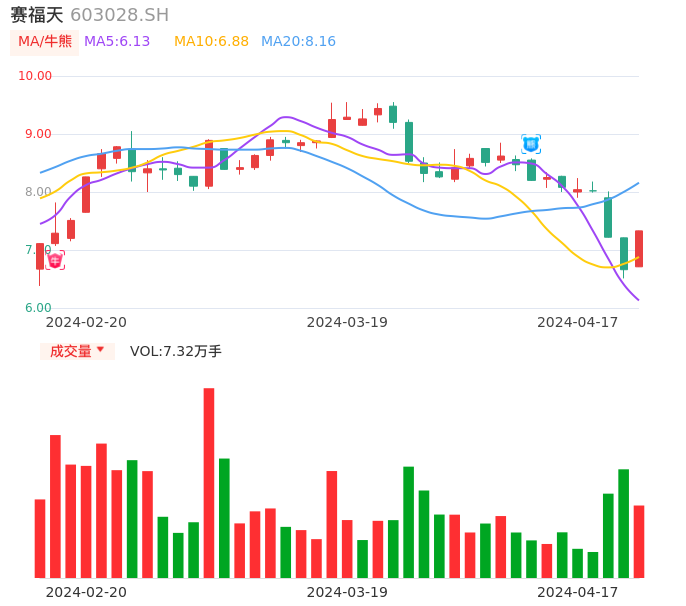This screenshot has height=606, width=686.
Task: Click the blue bear marker icon on the chart
Action: (531, 144)
